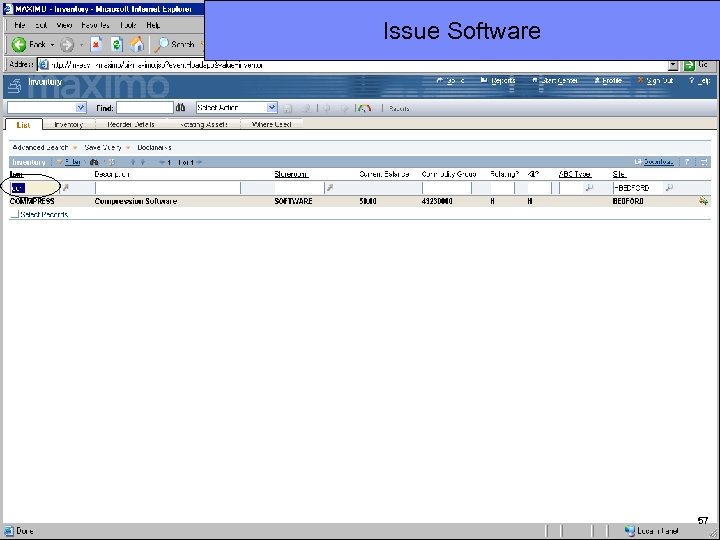The image size is (720, 540).
Task: Open the Select Action dropdown
Action: pos(272,107)
